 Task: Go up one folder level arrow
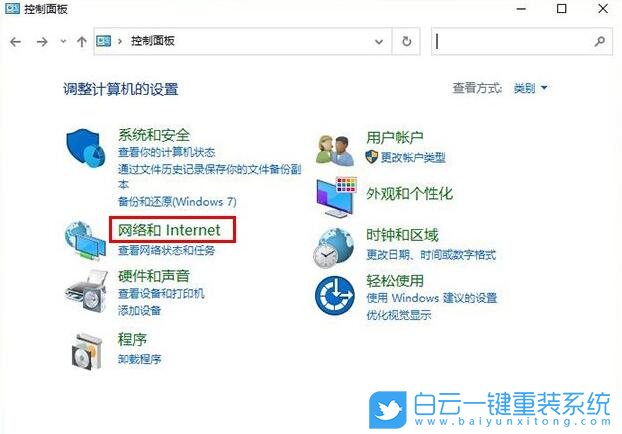point(81,42)
